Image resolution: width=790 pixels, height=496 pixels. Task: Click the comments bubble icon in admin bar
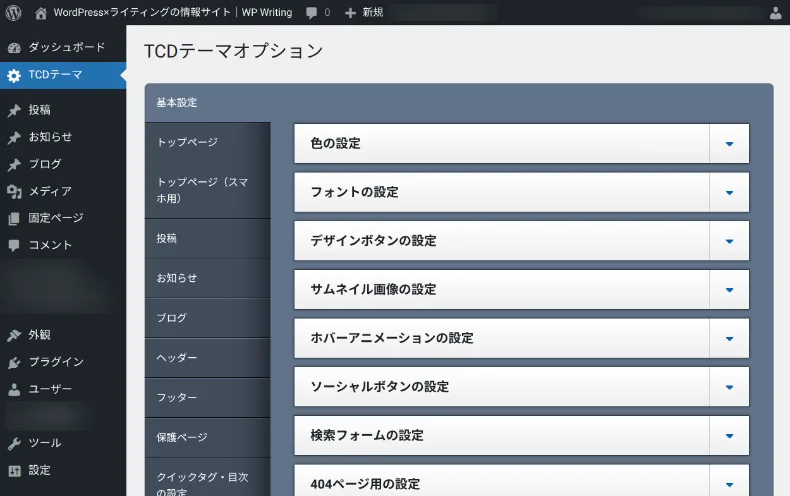(313, 13)
